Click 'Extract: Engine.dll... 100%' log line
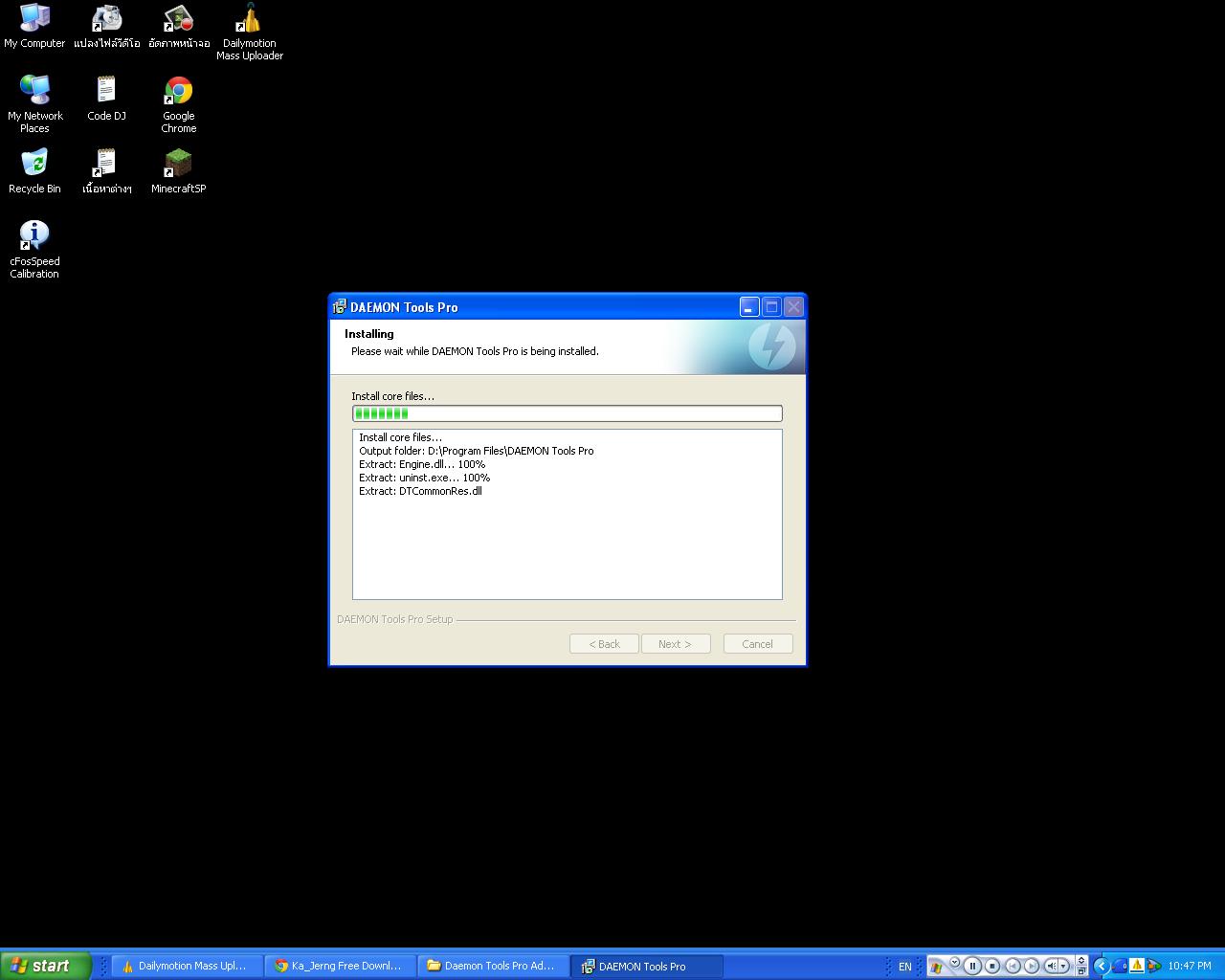The width and height of the screenshot is (1225, 980). point(422,464)
